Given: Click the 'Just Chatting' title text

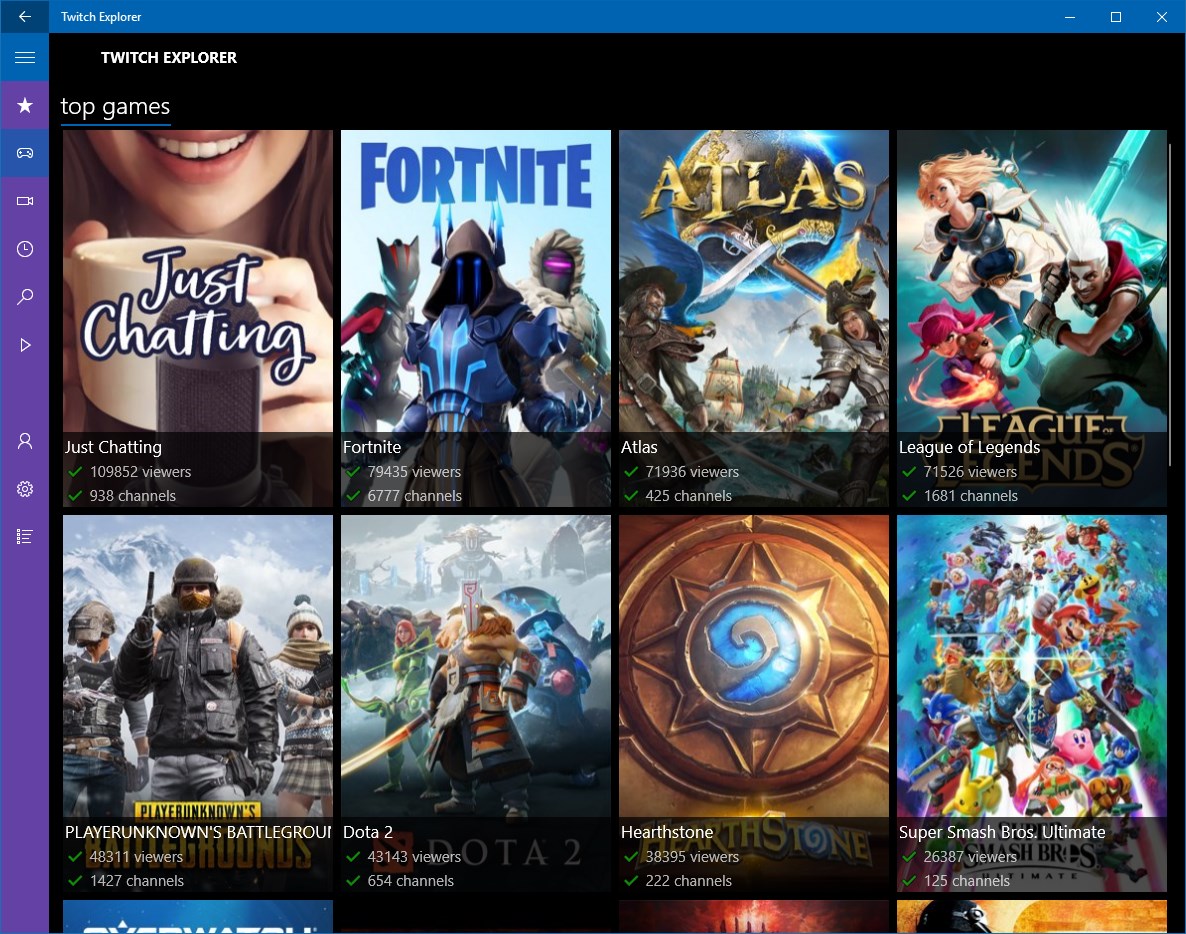Looking at the screenshot, I should click(x=113, y=447).
